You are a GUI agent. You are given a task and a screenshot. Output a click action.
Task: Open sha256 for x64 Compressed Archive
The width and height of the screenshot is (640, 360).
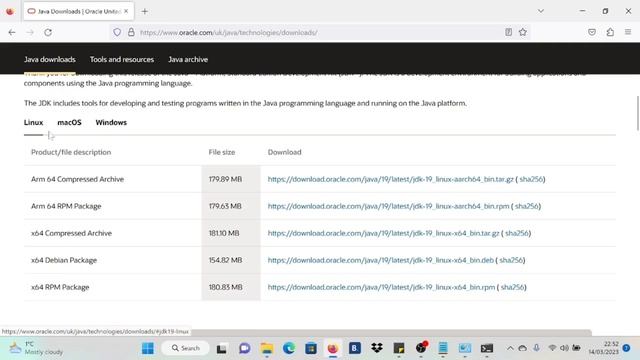click(x=517, y=233)
